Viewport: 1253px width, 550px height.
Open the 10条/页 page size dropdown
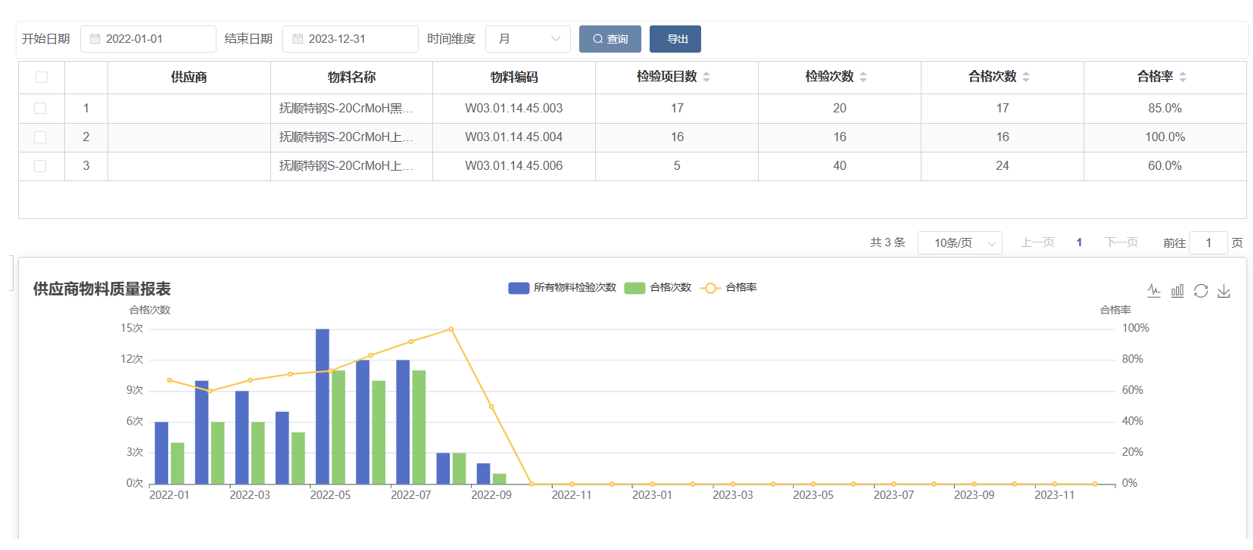[x=960, y=243]
